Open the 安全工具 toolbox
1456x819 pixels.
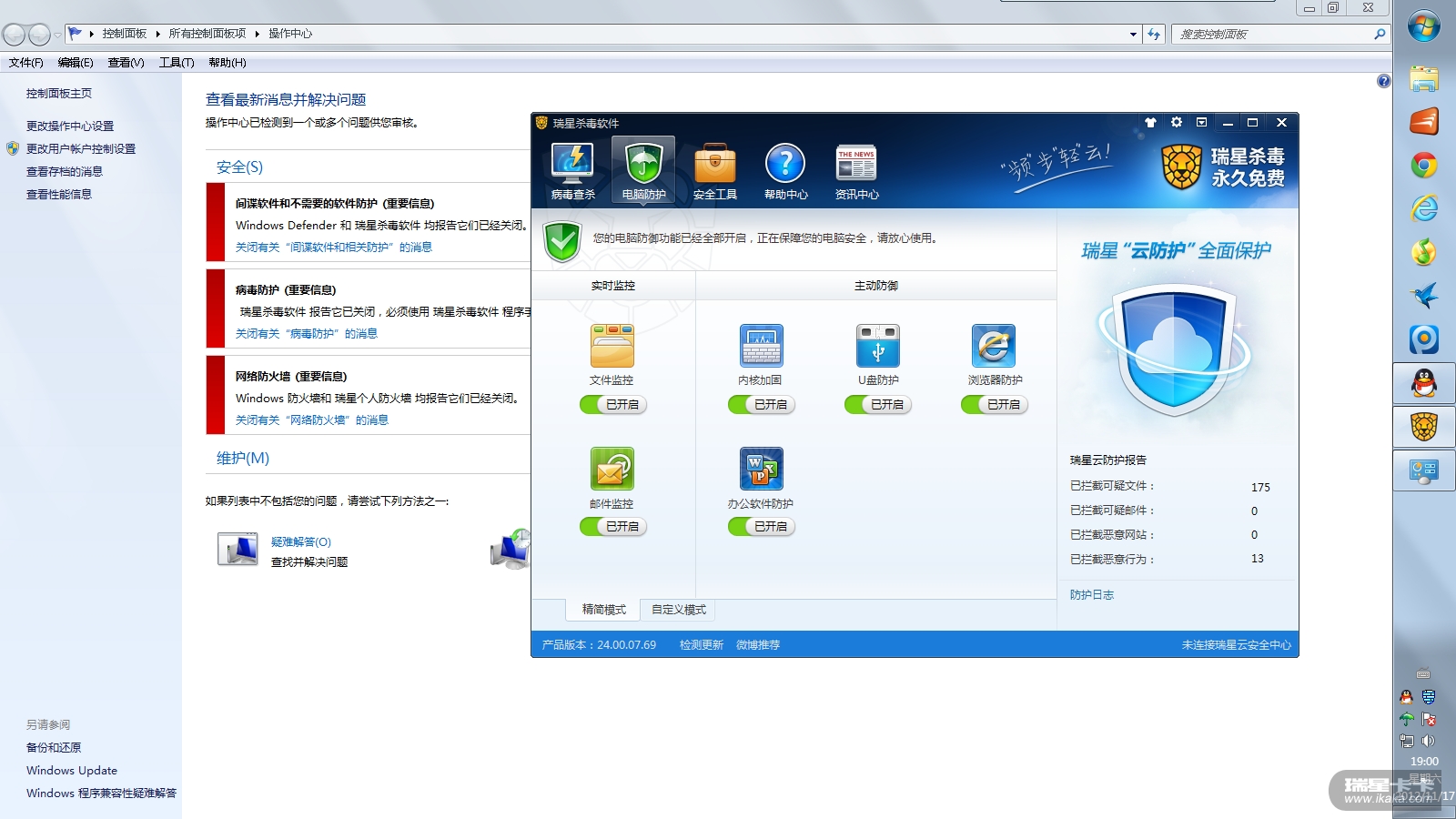pos(714,171)
